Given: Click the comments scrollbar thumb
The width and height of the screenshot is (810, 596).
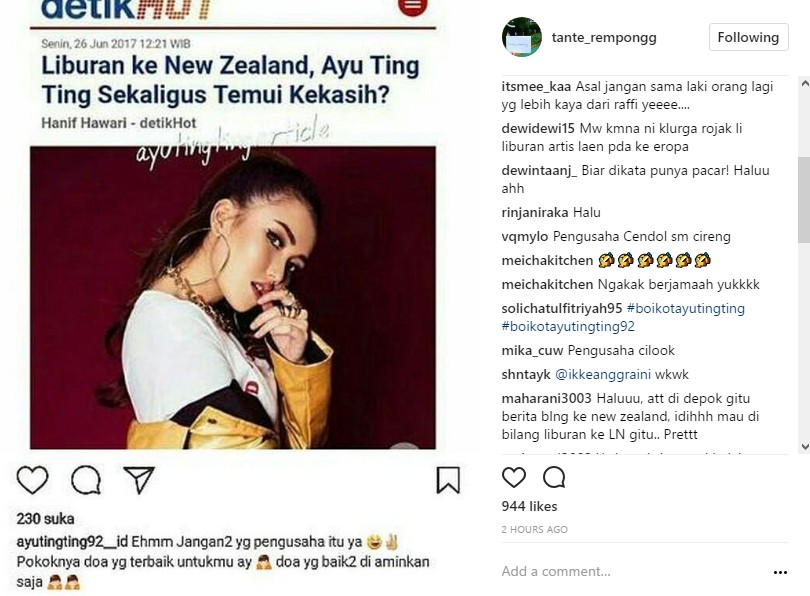Looking at the screenshot, I should [x=803, y=199].
